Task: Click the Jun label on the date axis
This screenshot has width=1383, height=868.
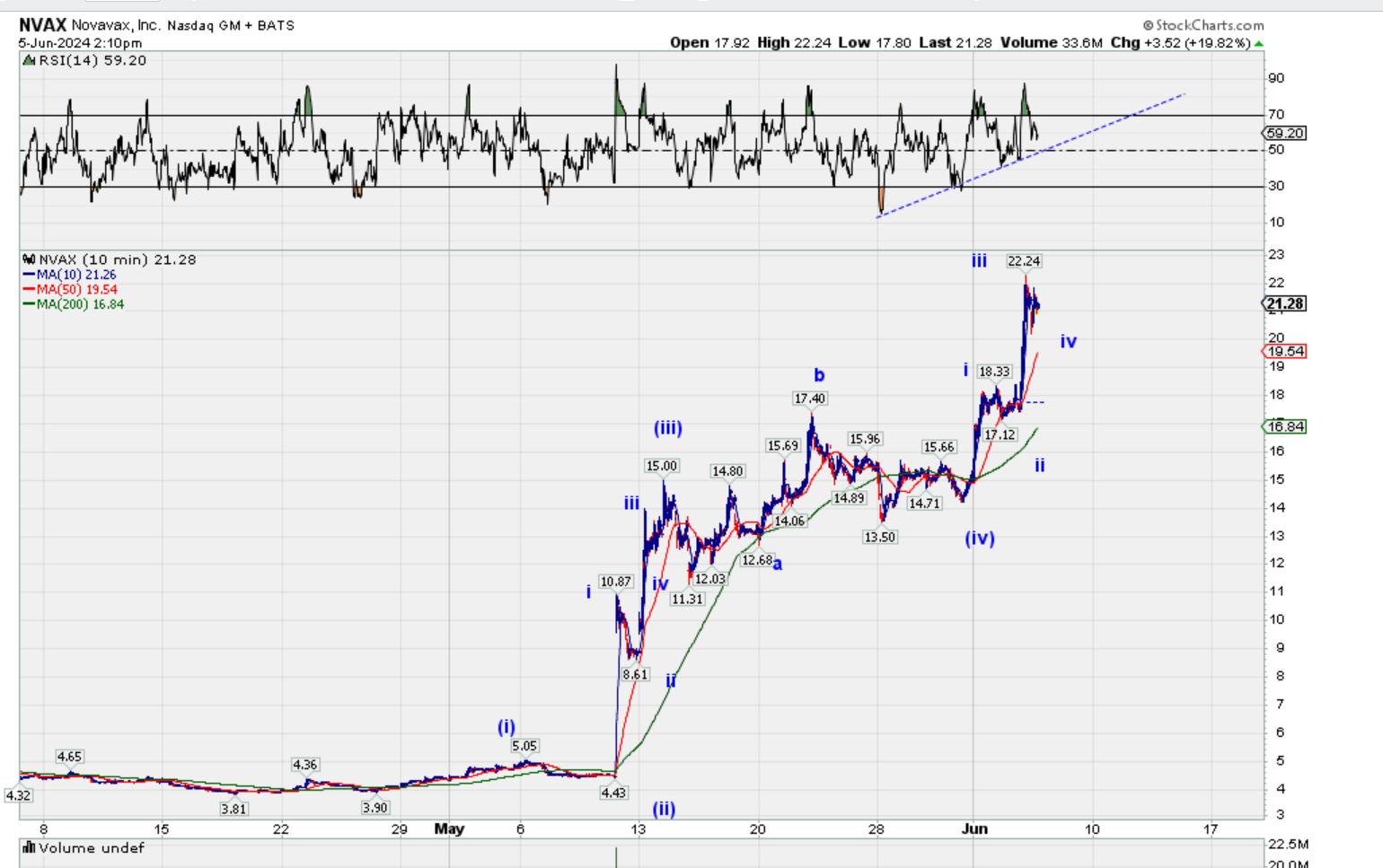Action: (974, 829)
